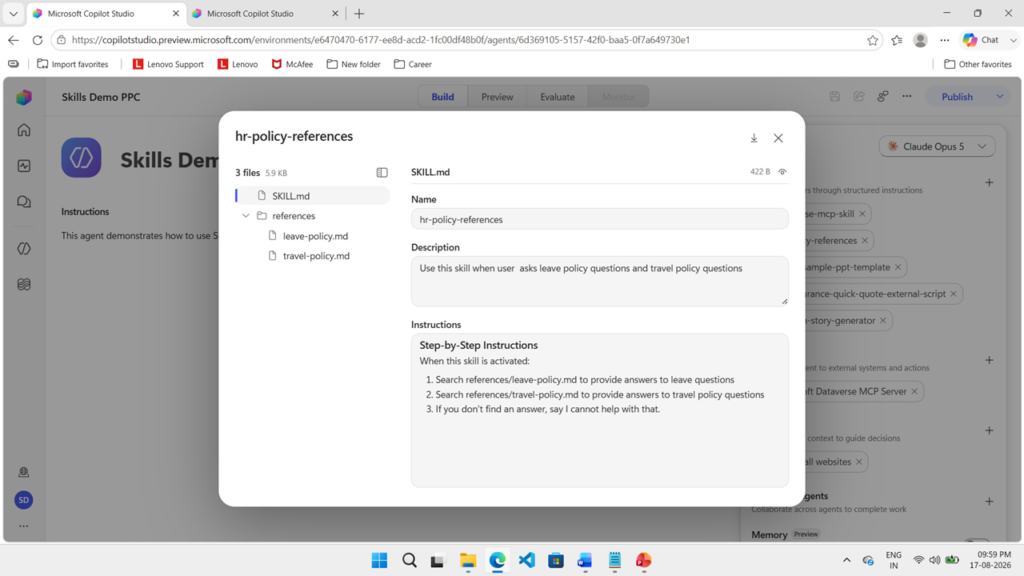The height and width of the screenshot is (576, 1024).
Task: Remove the quick-quote-external-script chip
Action: (953, 294)
